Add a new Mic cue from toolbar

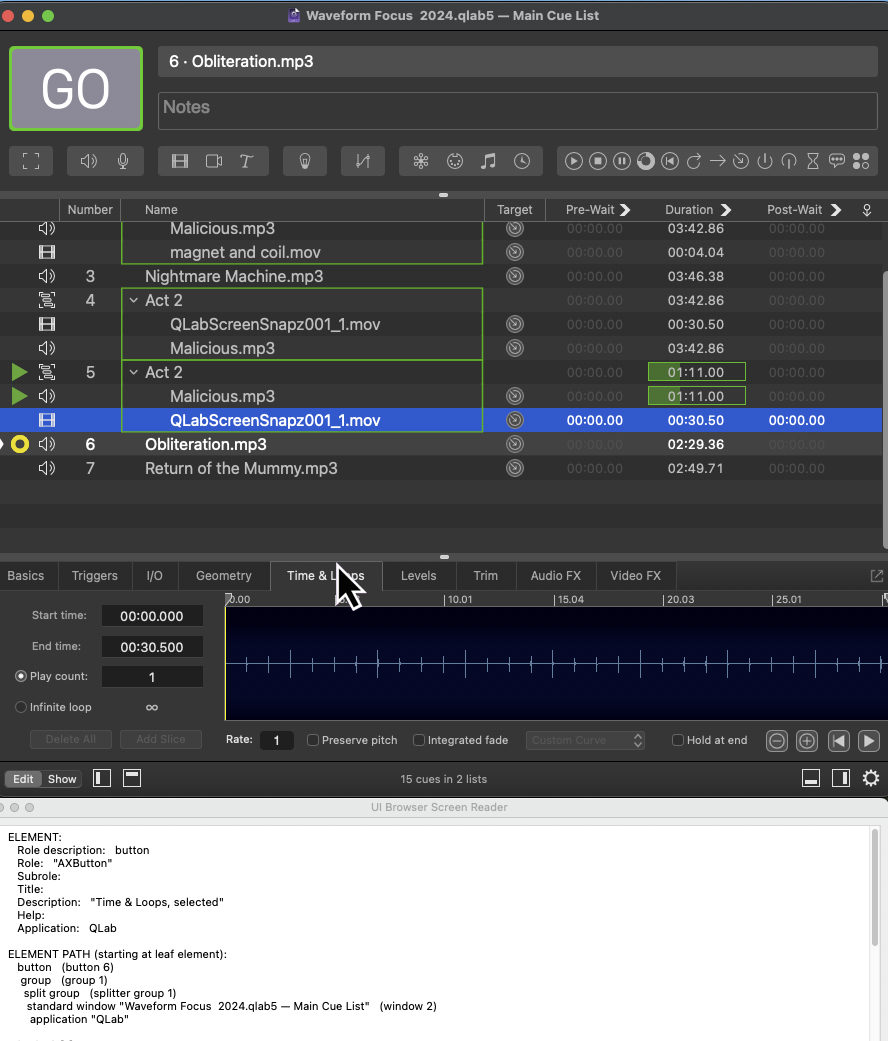[x=123, y=161]
